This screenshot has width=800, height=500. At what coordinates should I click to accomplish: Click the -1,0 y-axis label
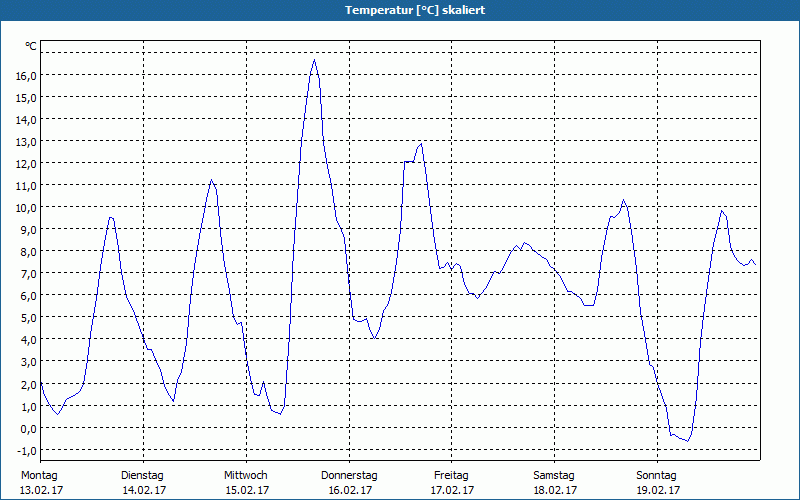[x=27, y=449]
